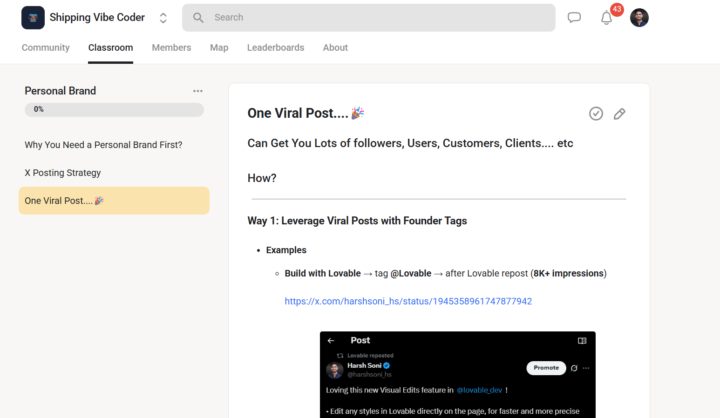Viewport: 720px width, 418px height.
Task: Click Harsh Soni's avatar in the post
Action: tap(335, 369)
